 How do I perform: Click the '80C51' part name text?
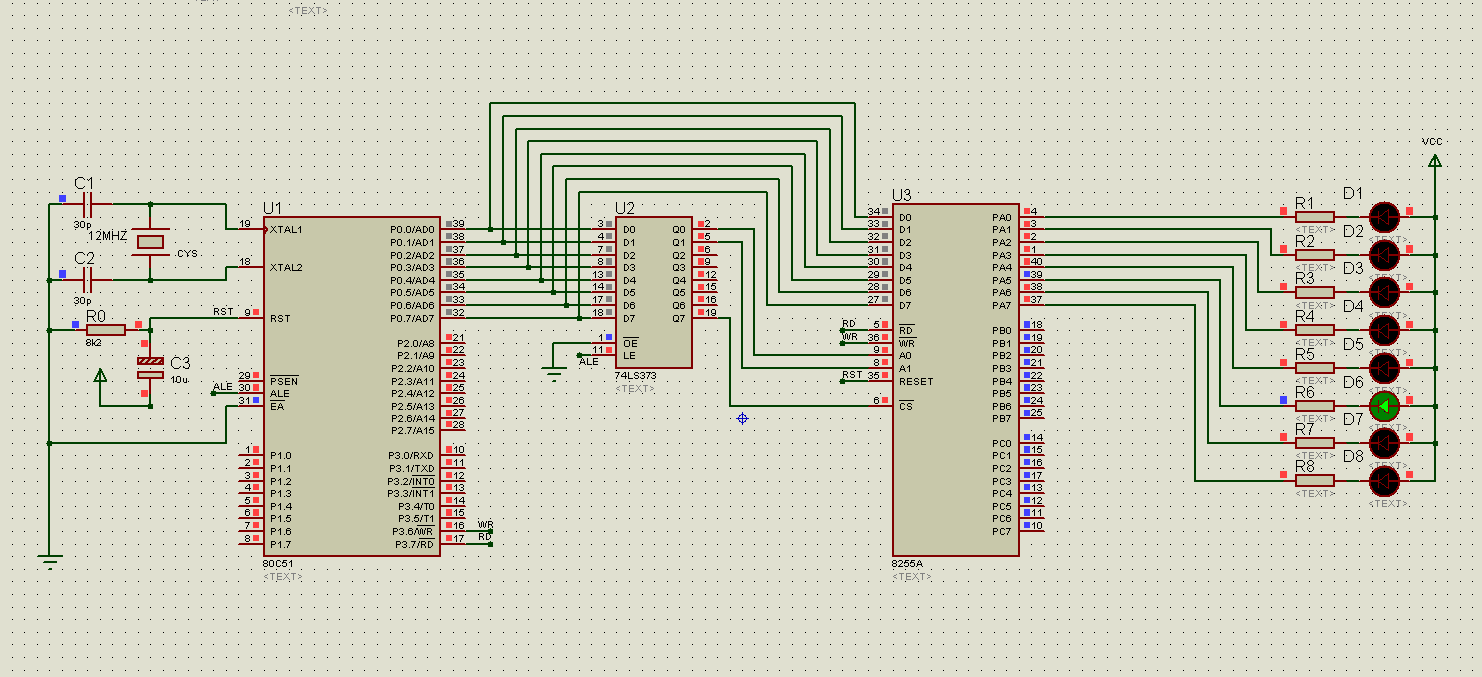278,564
